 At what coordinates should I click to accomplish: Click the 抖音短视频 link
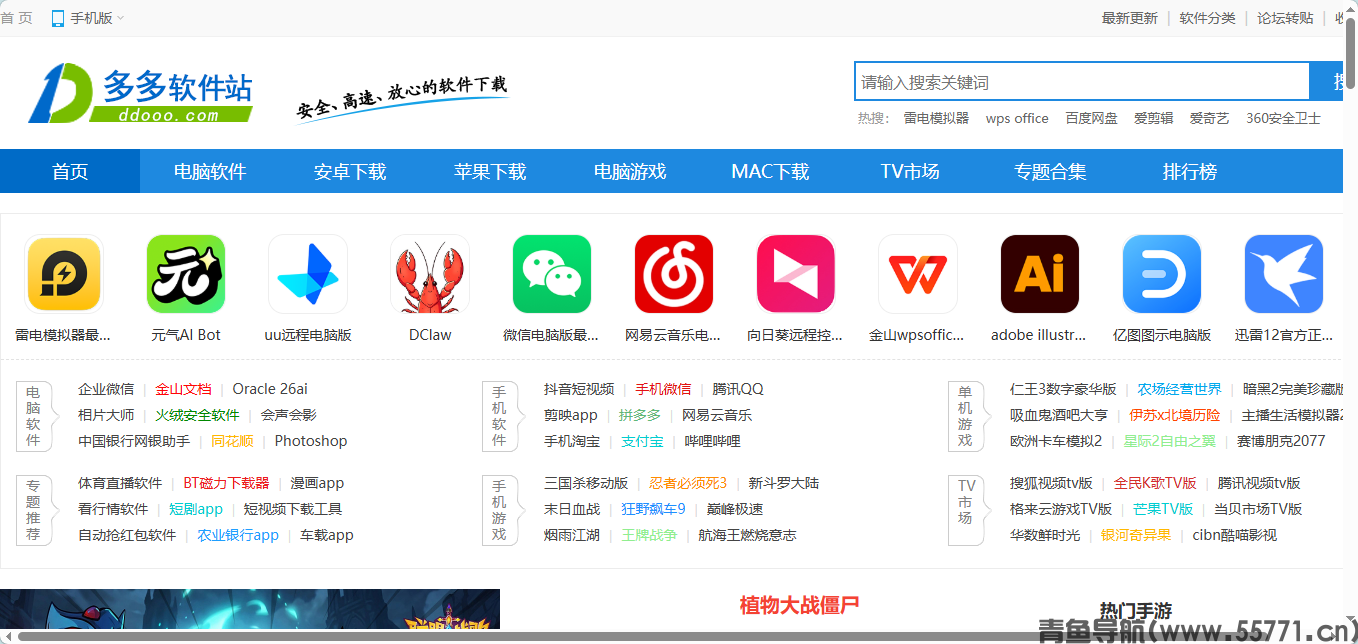(x=579, y=389)
